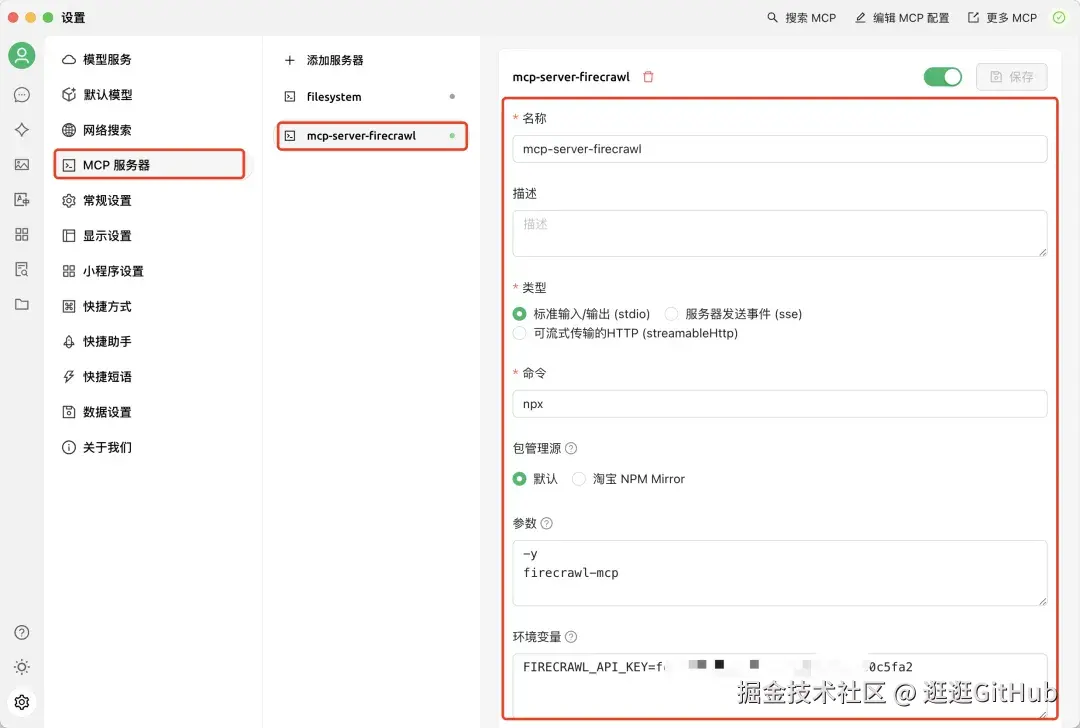Open the help question mark icon

22,632
